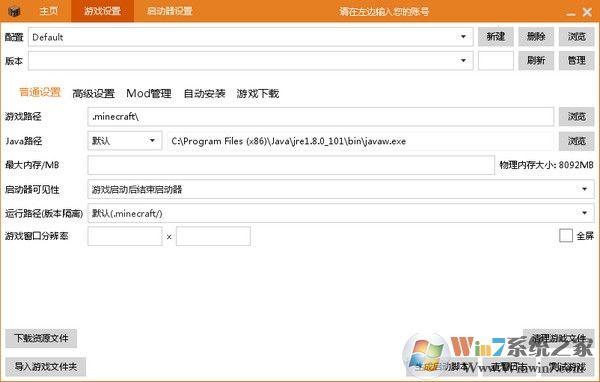
Task: Click the 游戏窗口分辨率 label
Action: click(x=36, y=236)
